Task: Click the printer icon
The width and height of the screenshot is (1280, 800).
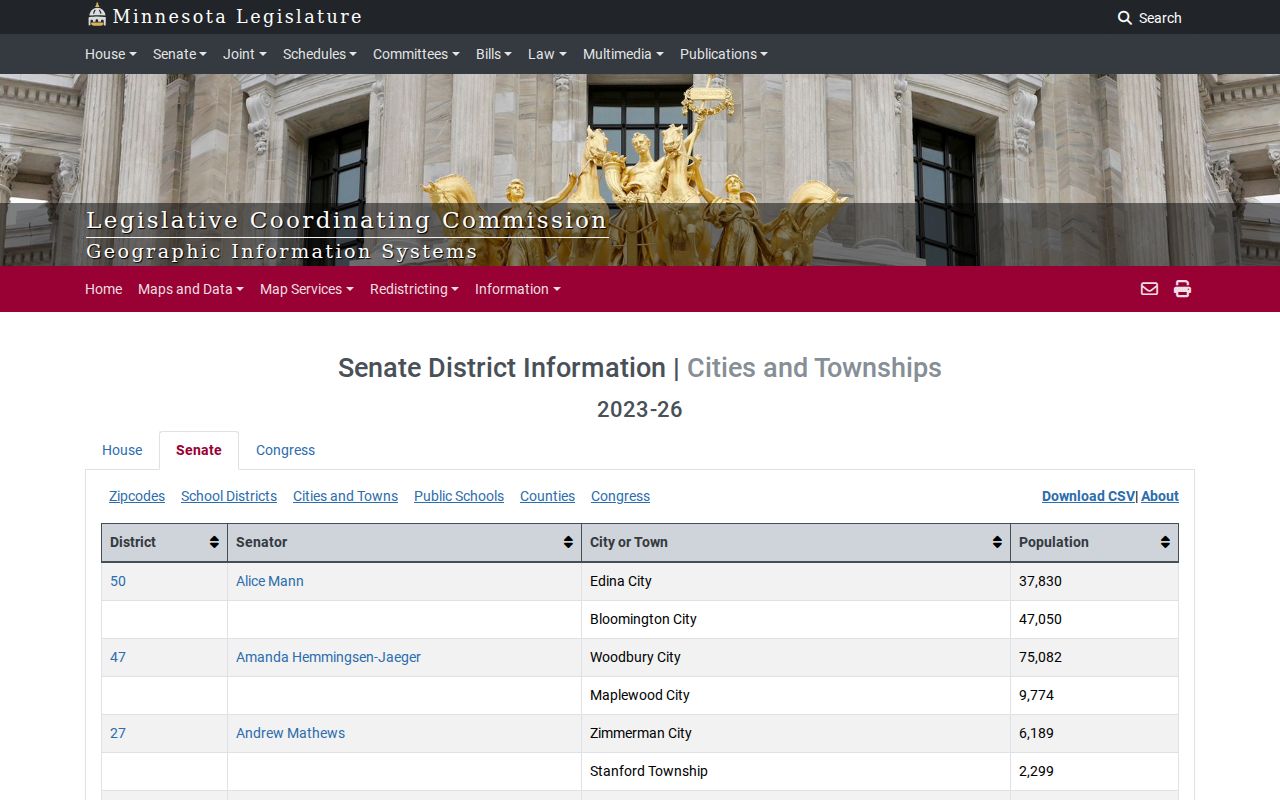Action: coord(1182,289)
